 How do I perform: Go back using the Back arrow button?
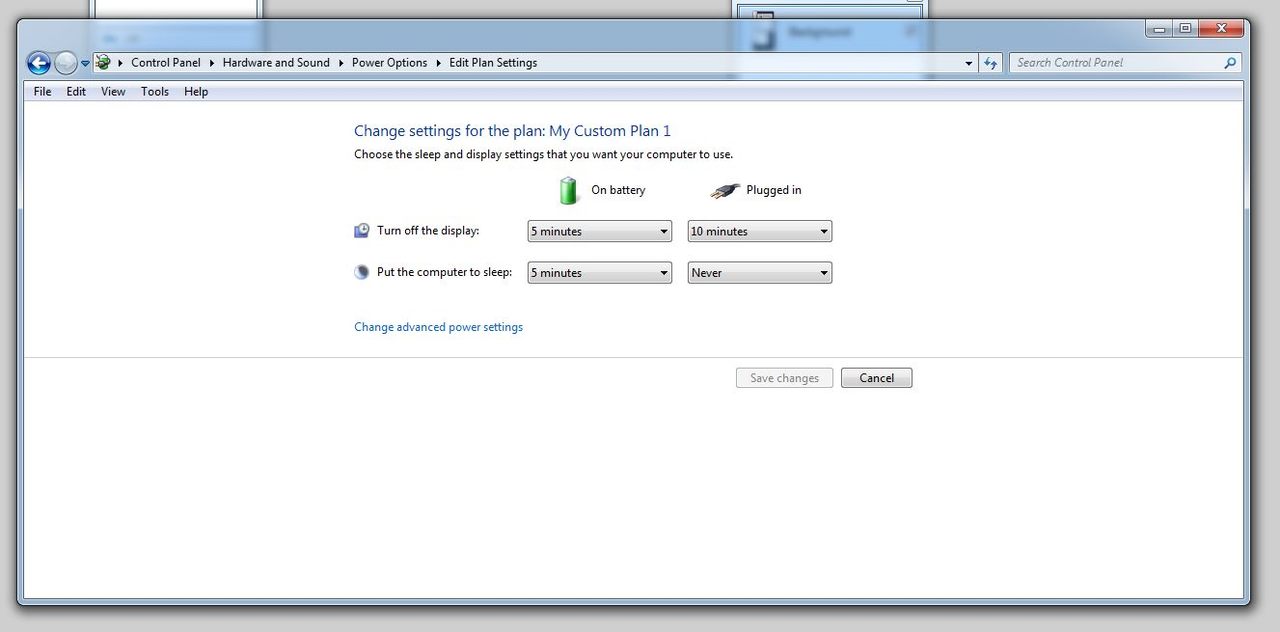pyautogui.click(x=38, y=63)
